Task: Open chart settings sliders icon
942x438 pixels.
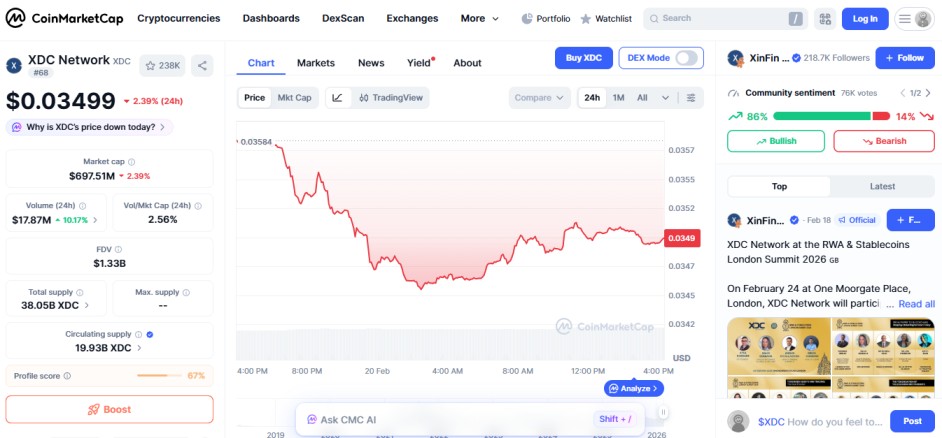Action: [x=691, y=98]
